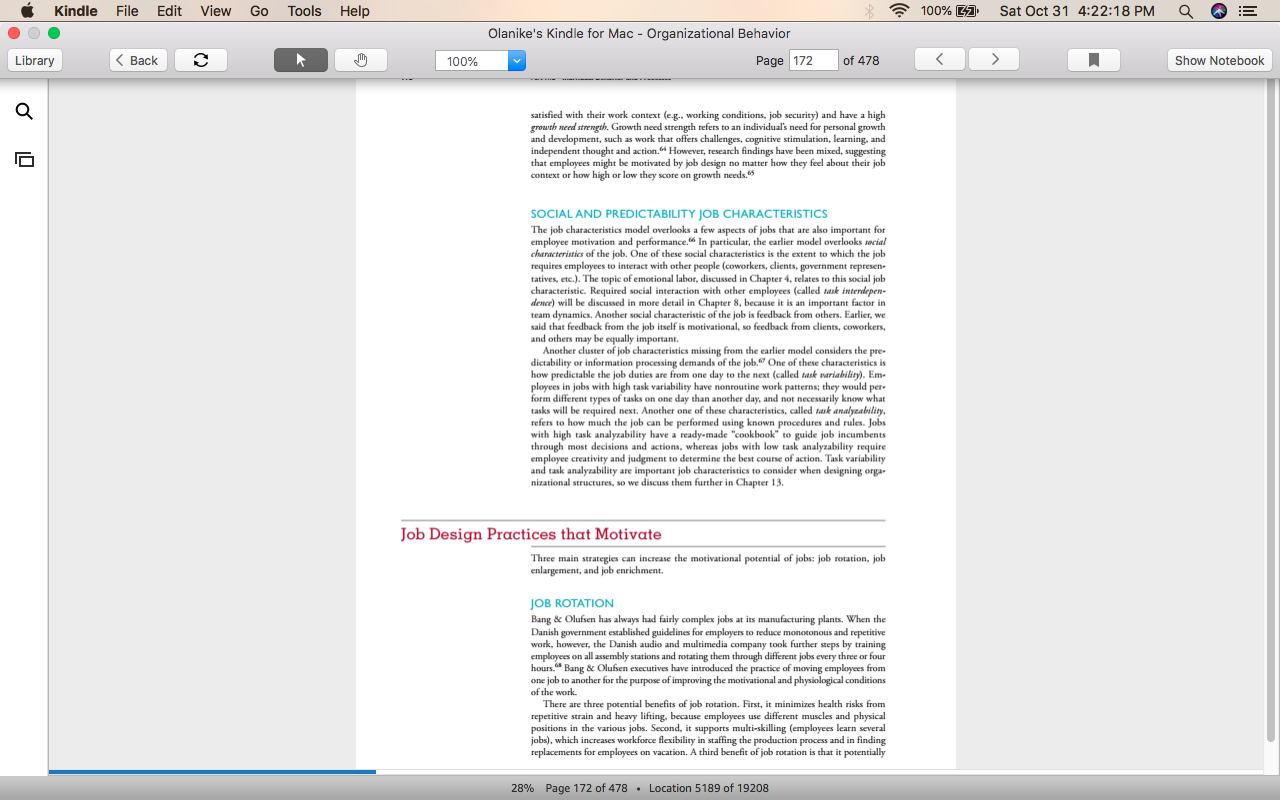Open Spotlight search in menu bar
The width and height of the screenshot is (1280, 800).
tap(1185, 11)
